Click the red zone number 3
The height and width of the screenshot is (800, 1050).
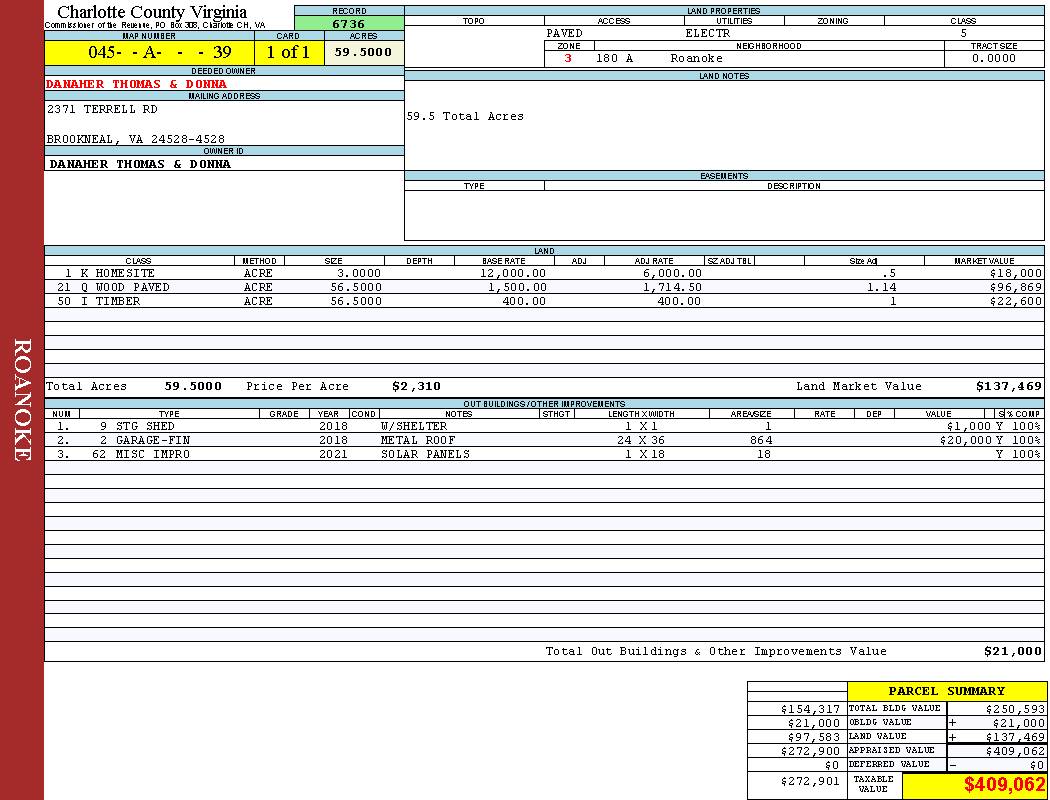pyautogui.click(x=568, y=59)
